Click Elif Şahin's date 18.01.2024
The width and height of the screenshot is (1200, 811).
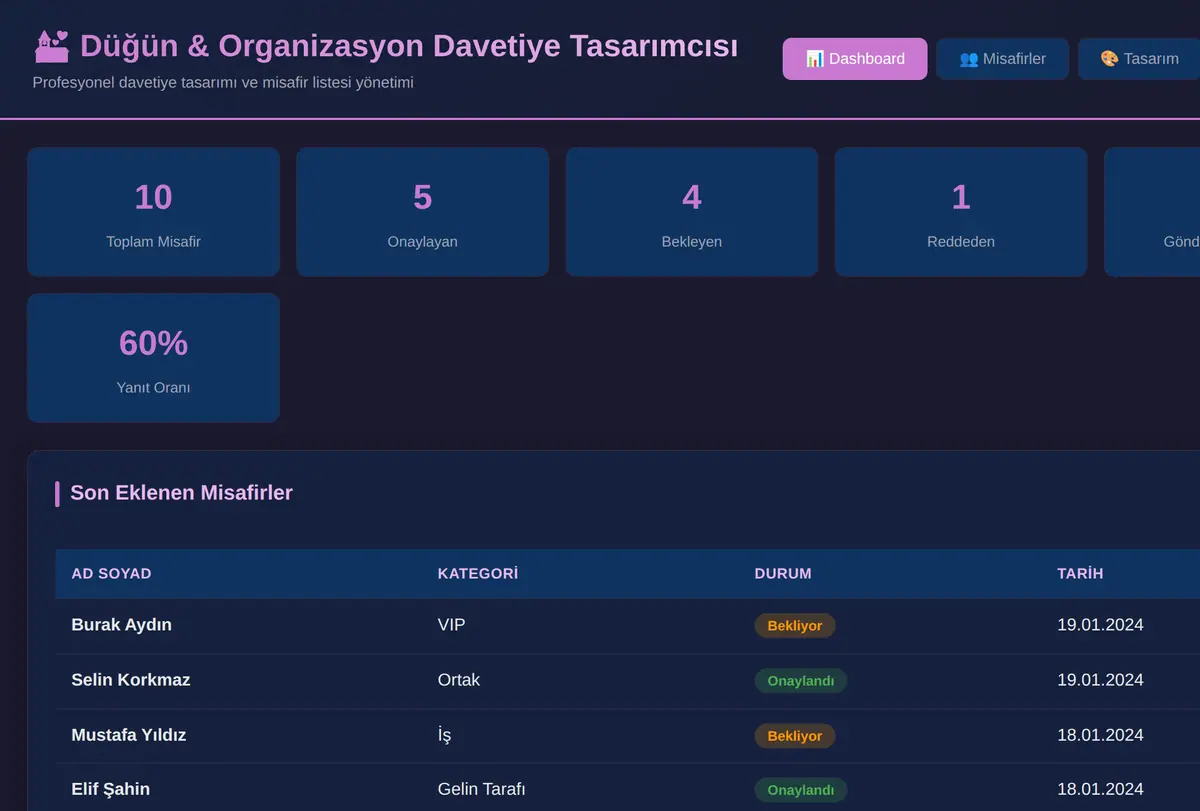1100,789
